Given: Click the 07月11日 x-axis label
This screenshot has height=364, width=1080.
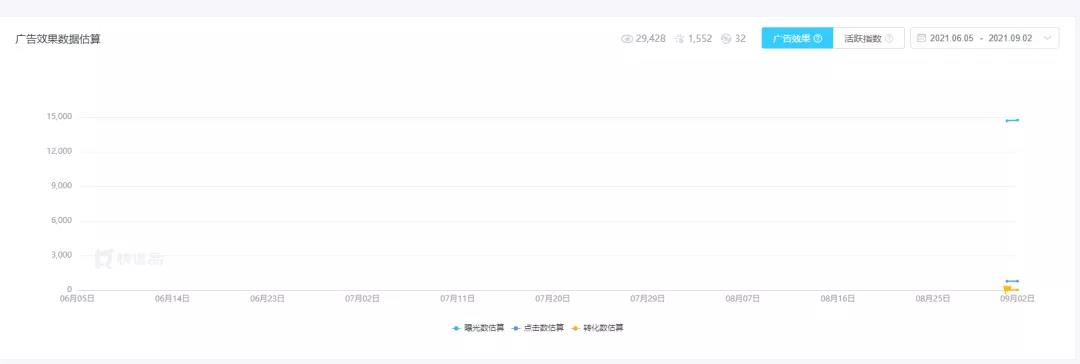Looking at the screenshot, I should [x=457, y=299].
